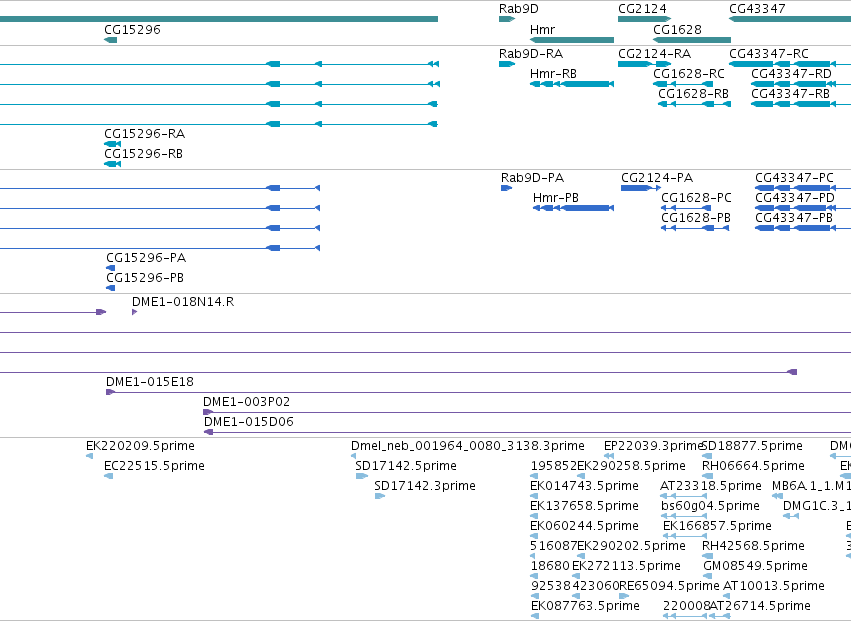Click EST GM08549.5prime

click(x=755, y=567)
